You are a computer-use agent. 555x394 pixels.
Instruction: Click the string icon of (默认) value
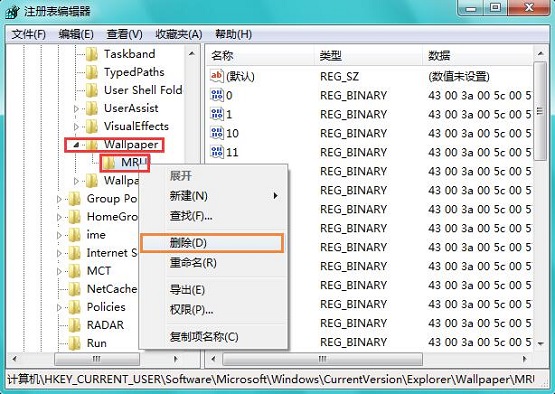tap(217, 76)
